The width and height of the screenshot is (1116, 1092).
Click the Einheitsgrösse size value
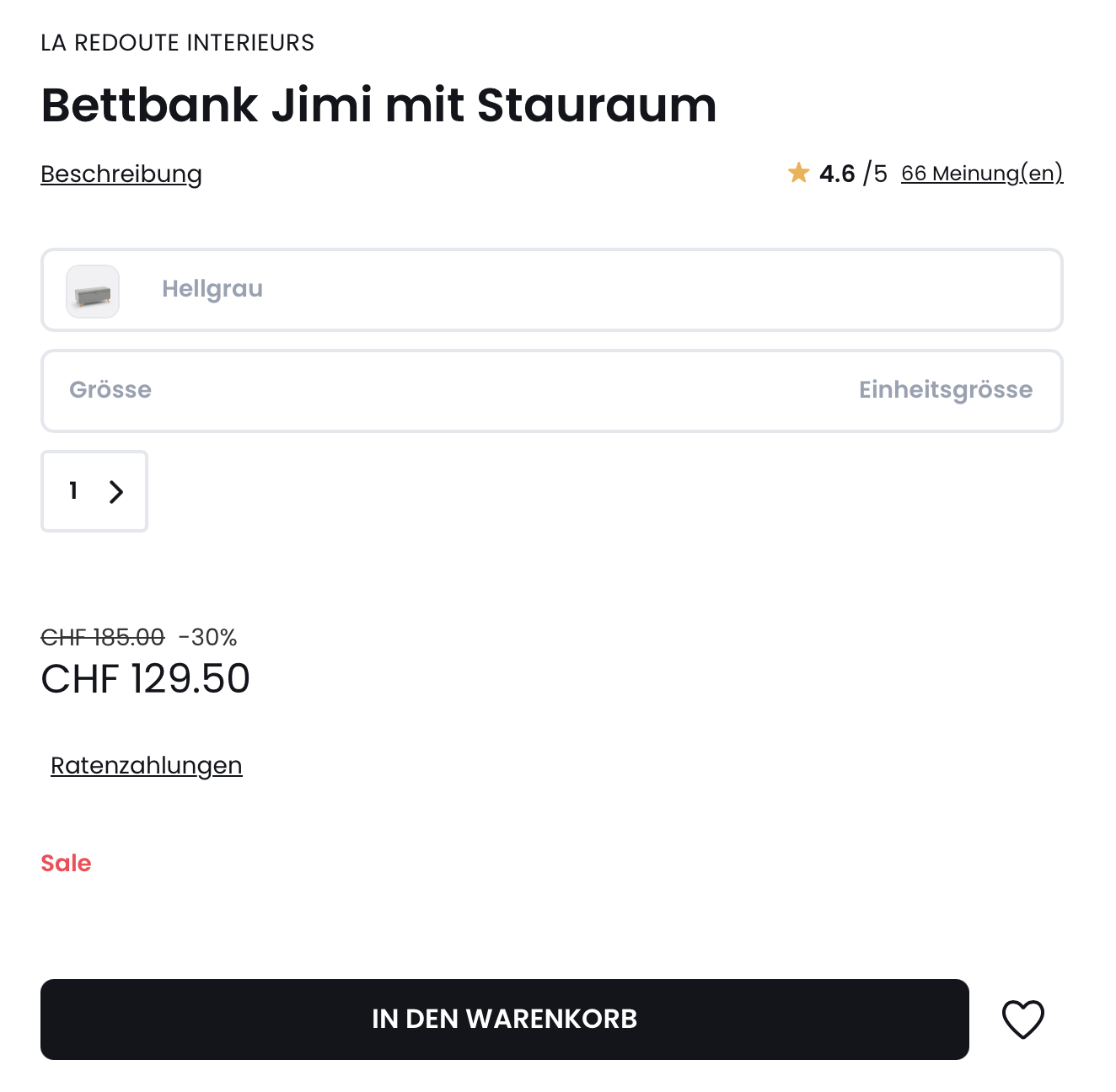pyautogui.click(x=945, y=390)
